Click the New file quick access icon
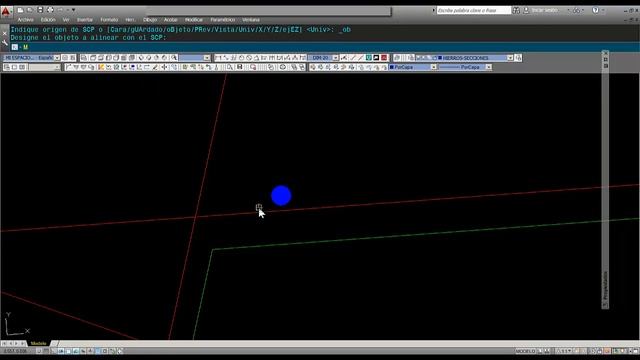640x360 pixels. click(x=20, y=10)
